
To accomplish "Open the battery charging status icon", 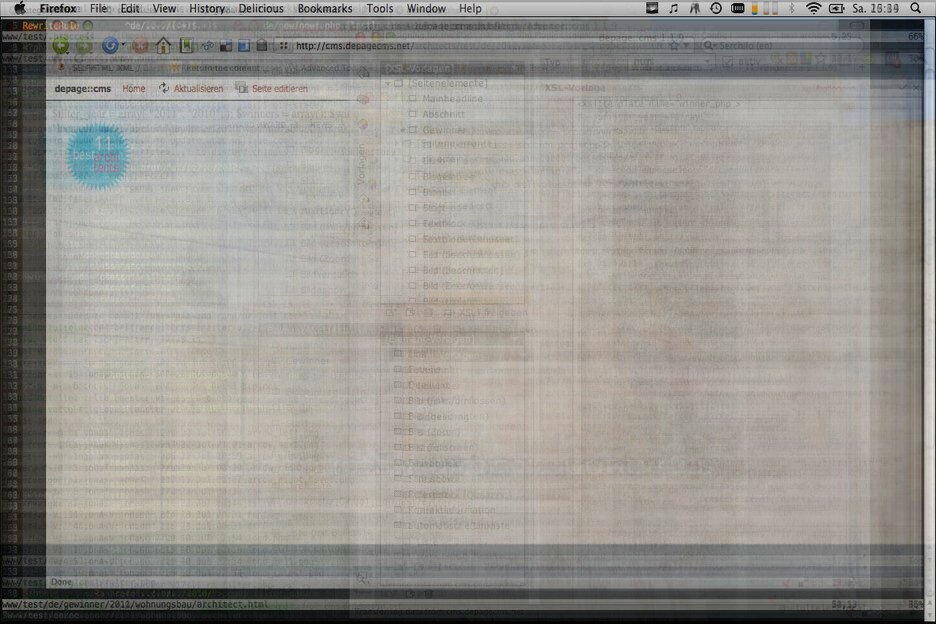I will pyautogui.click(x=836, y=8).
